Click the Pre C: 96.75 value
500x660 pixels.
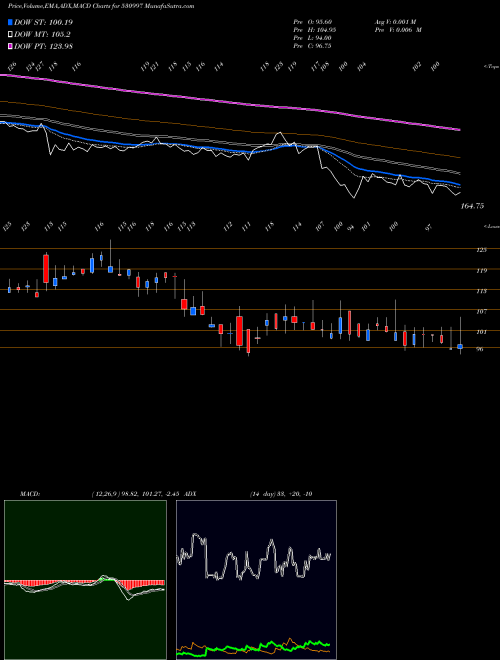click(313, 46)
